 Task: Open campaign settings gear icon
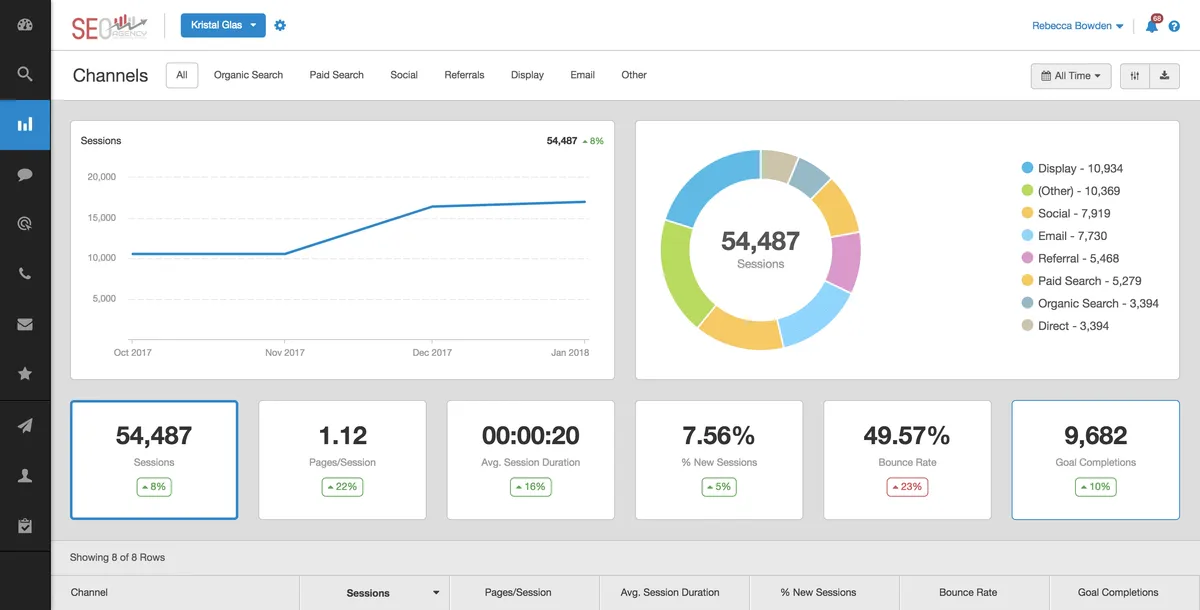[280, 25]
